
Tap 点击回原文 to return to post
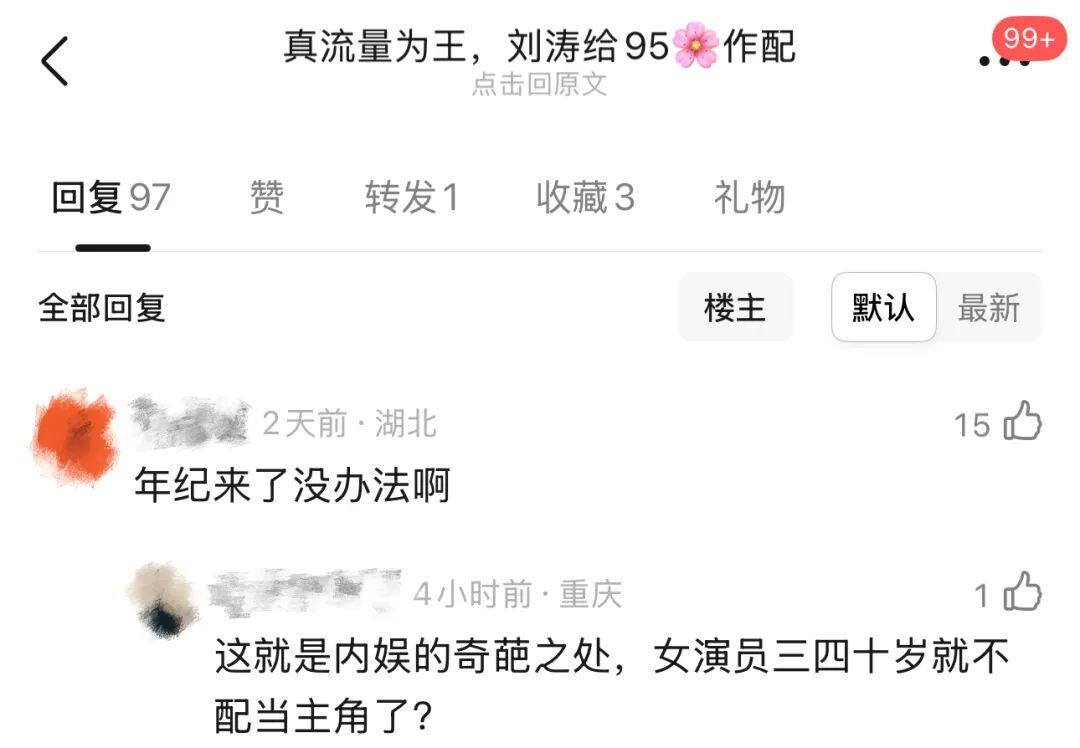click(539, 85)
